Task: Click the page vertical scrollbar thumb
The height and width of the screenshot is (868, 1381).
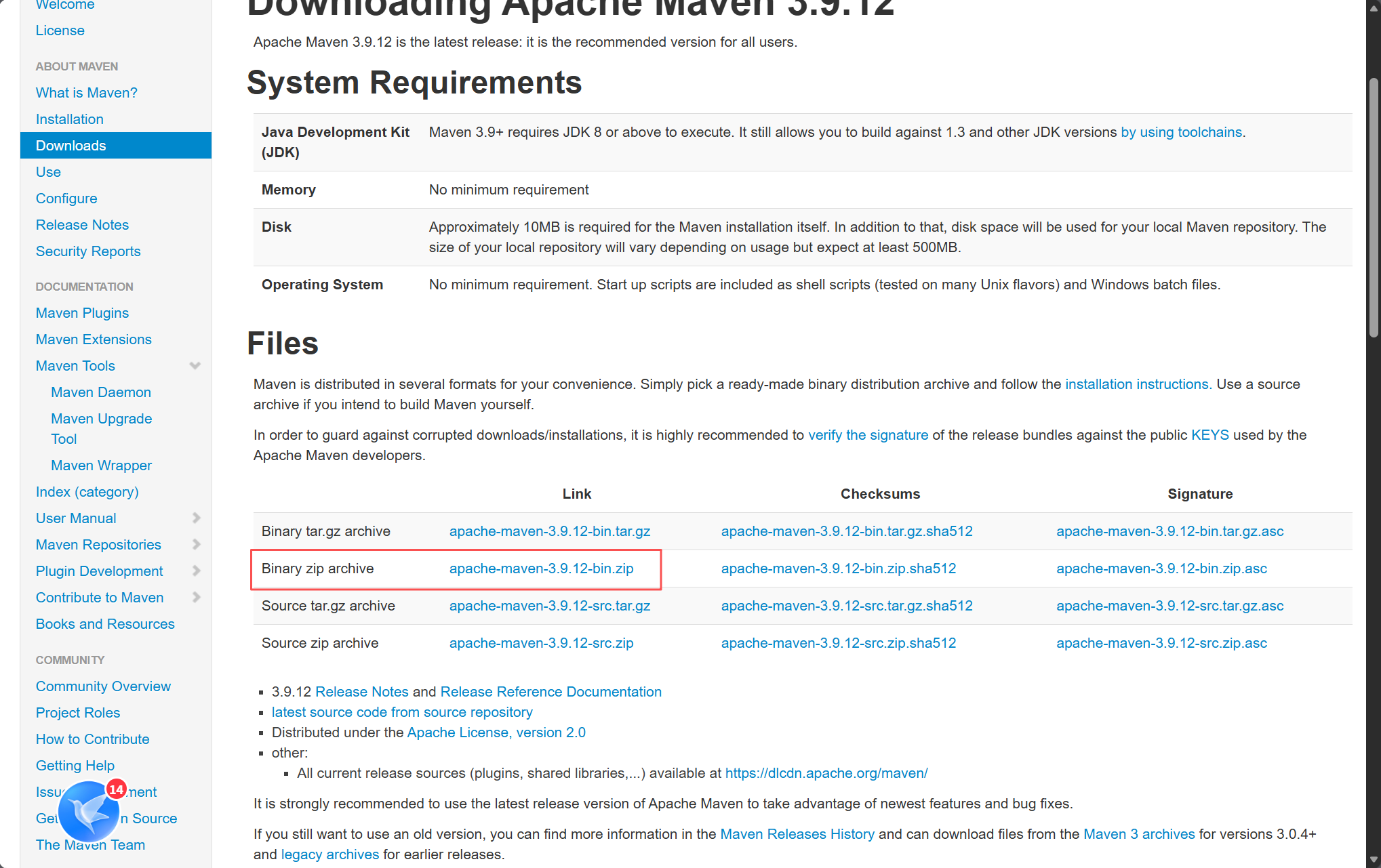Action: click(x=1374, y=203)
